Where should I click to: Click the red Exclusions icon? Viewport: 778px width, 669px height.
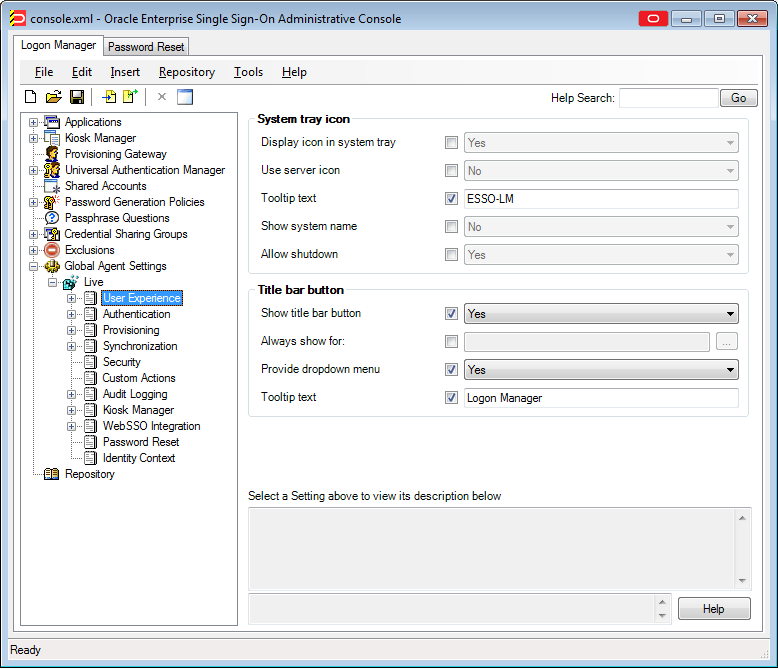point(52,250)
